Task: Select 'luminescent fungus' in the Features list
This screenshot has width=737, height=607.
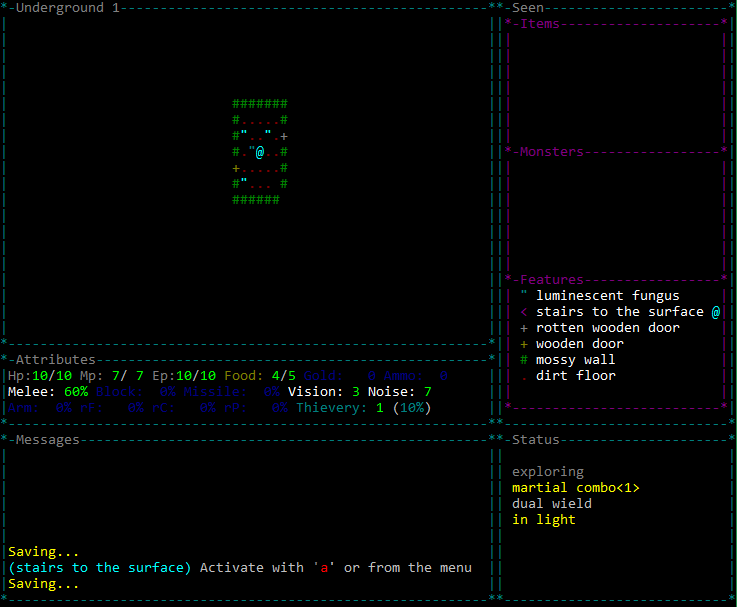Action: click(x=608, y=296)
